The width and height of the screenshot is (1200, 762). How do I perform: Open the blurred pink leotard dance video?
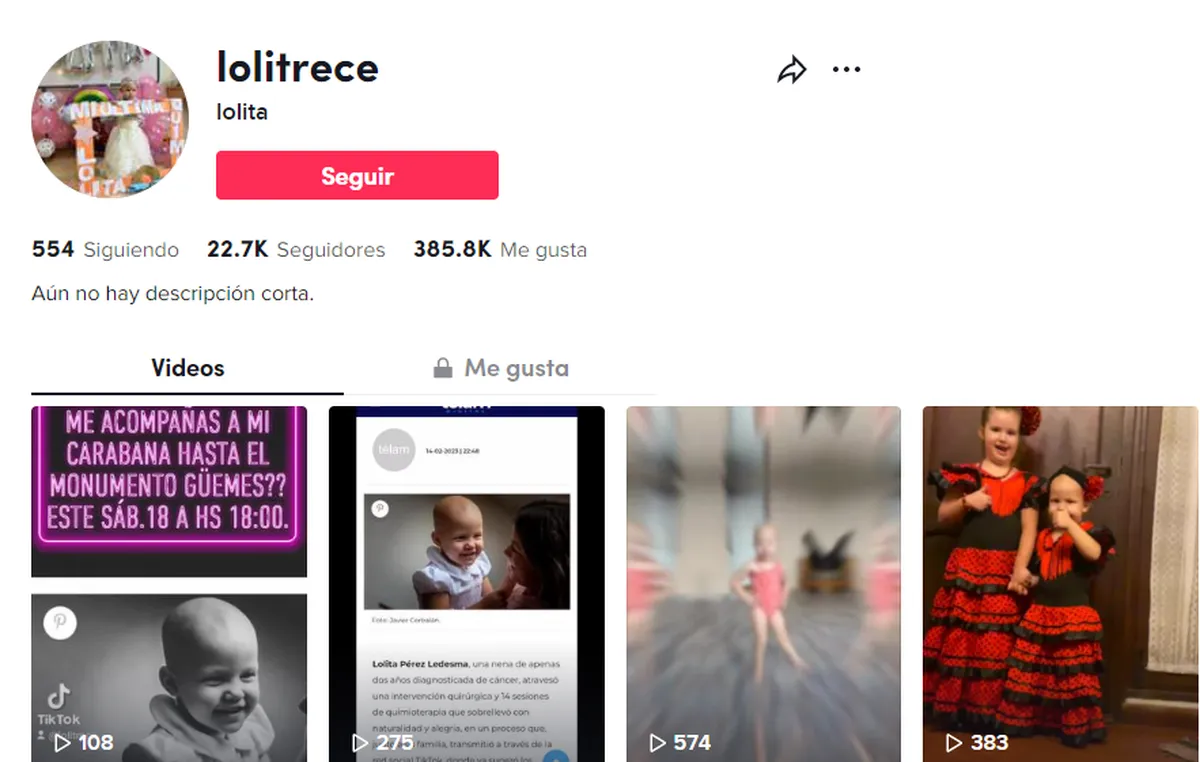click(x=764, y=584)
